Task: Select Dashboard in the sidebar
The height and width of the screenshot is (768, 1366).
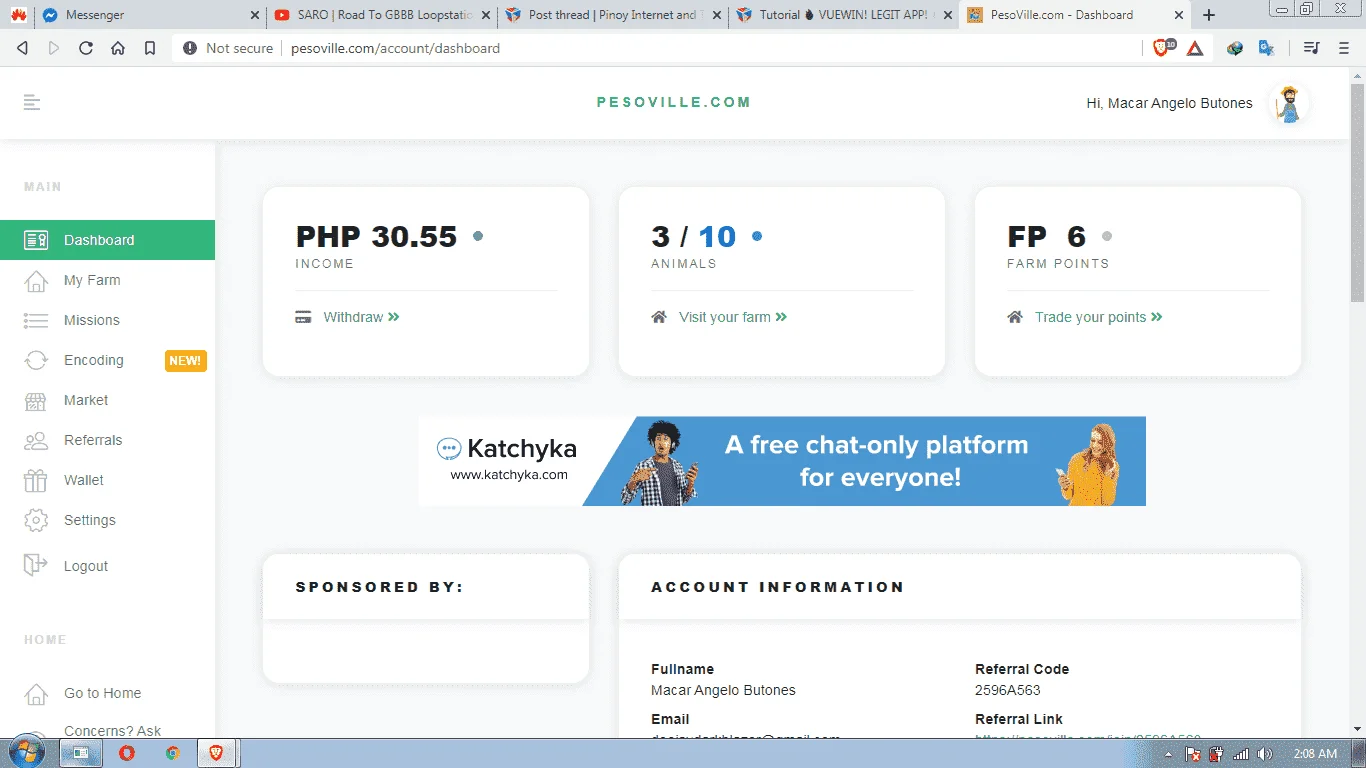Action: click(107, 240)
